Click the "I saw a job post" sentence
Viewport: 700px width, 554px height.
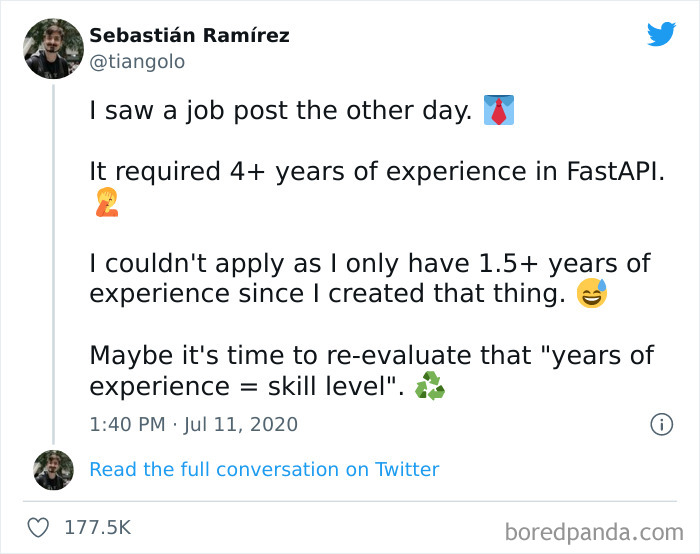[x=280, y=111]
